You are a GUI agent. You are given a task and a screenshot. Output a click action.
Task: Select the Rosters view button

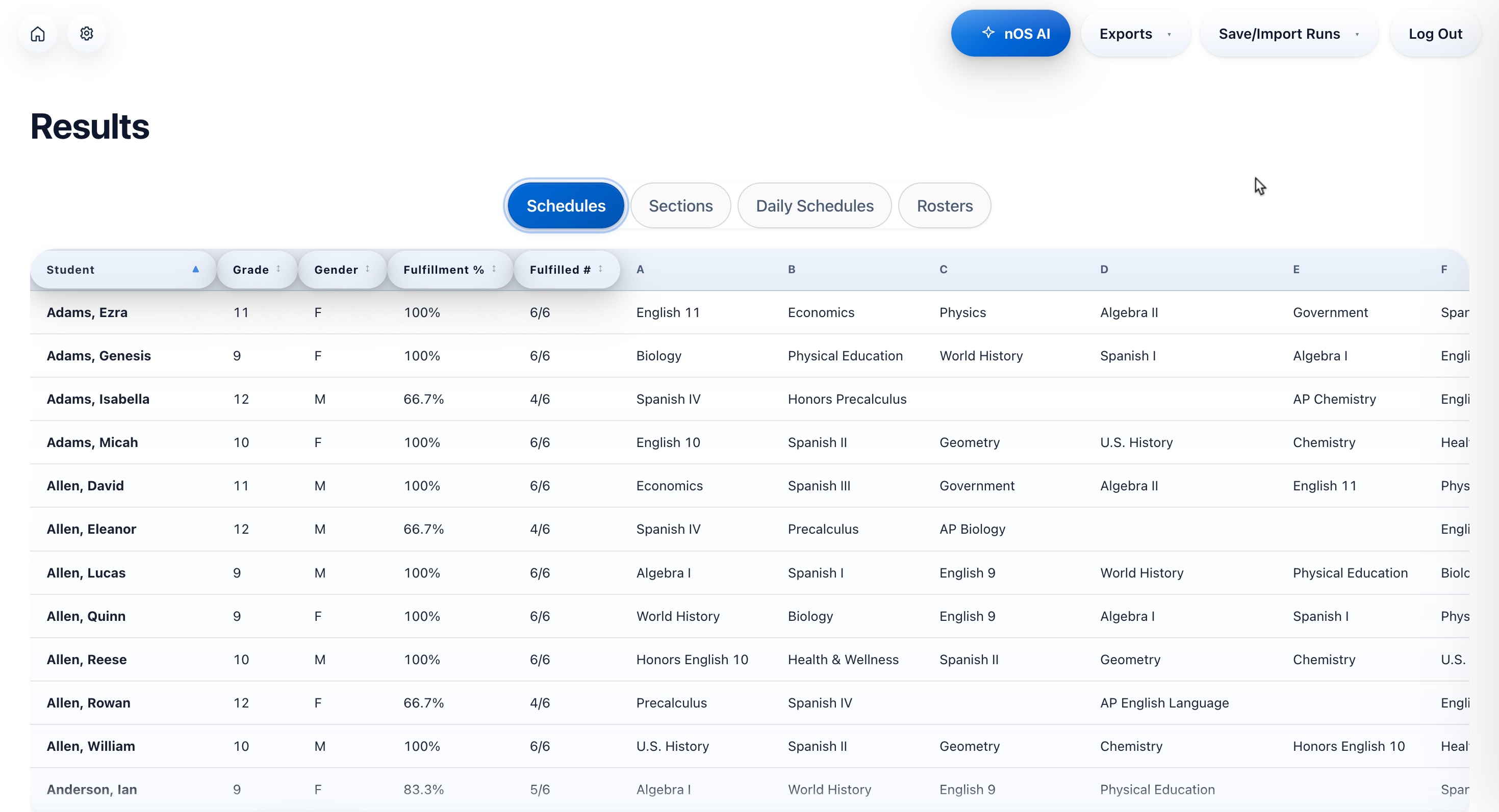(x=945, y=205)
